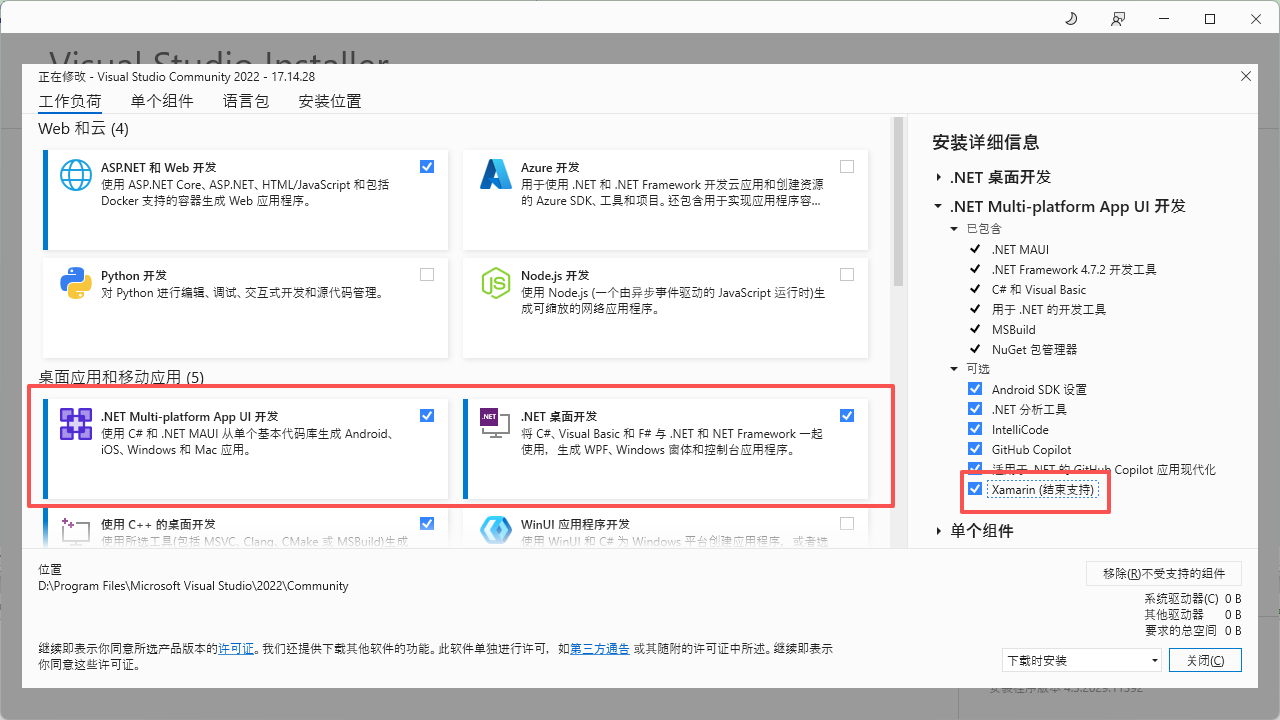Uncheck Xamarin (结束支持) optional component
This screenshot has height=720, width=1280.
tap(975, 489)
